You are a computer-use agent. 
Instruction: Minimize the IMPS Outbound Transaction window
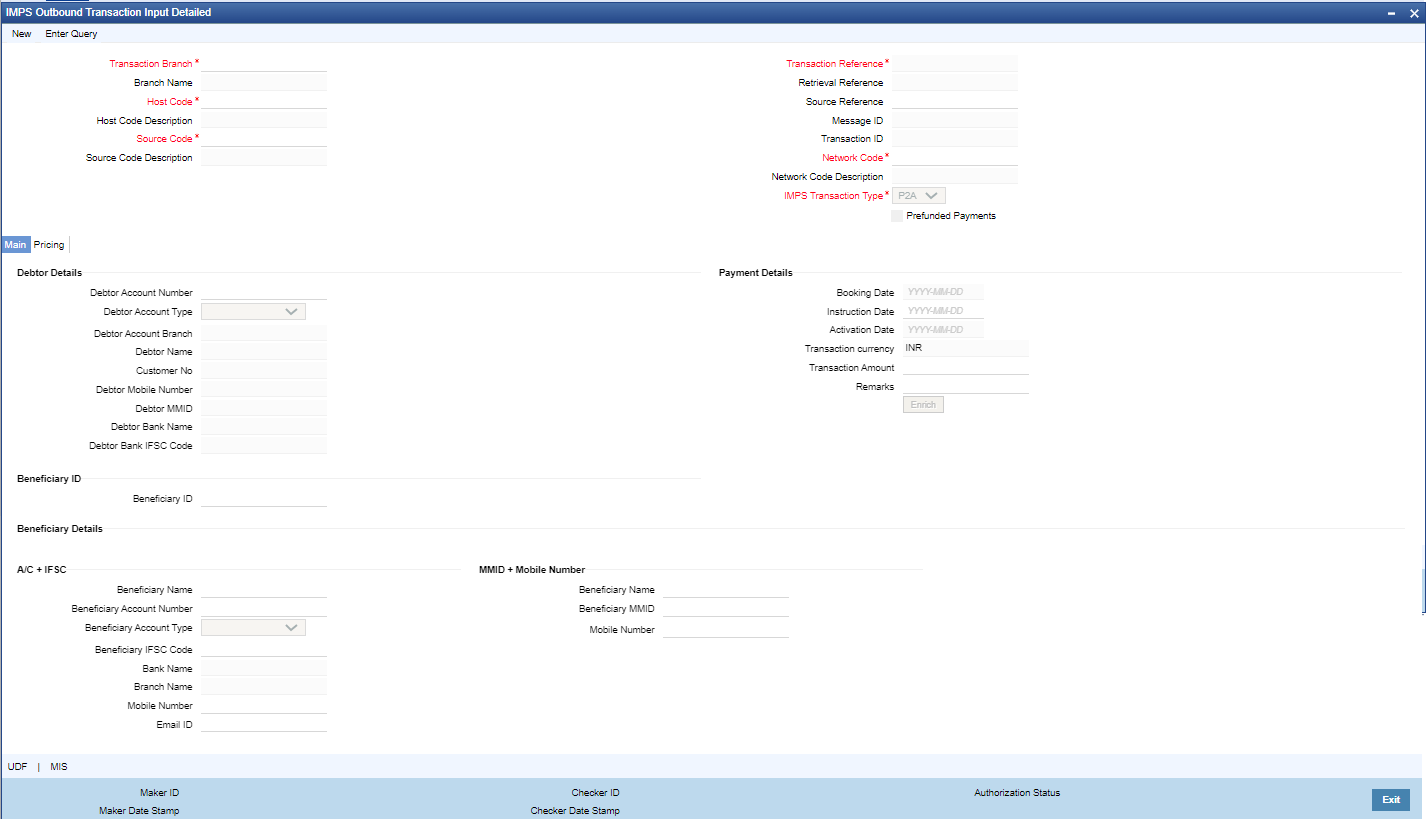(1391, 13)
